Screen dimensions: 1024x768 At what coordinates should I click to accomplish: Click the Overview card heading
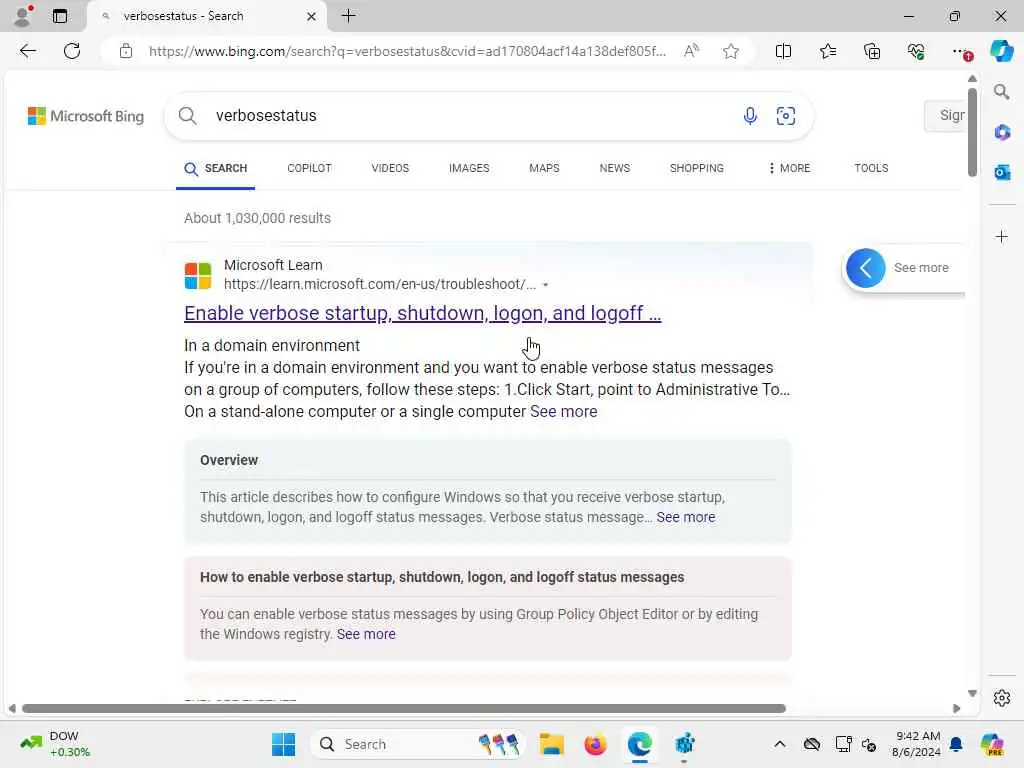[229, 460]
